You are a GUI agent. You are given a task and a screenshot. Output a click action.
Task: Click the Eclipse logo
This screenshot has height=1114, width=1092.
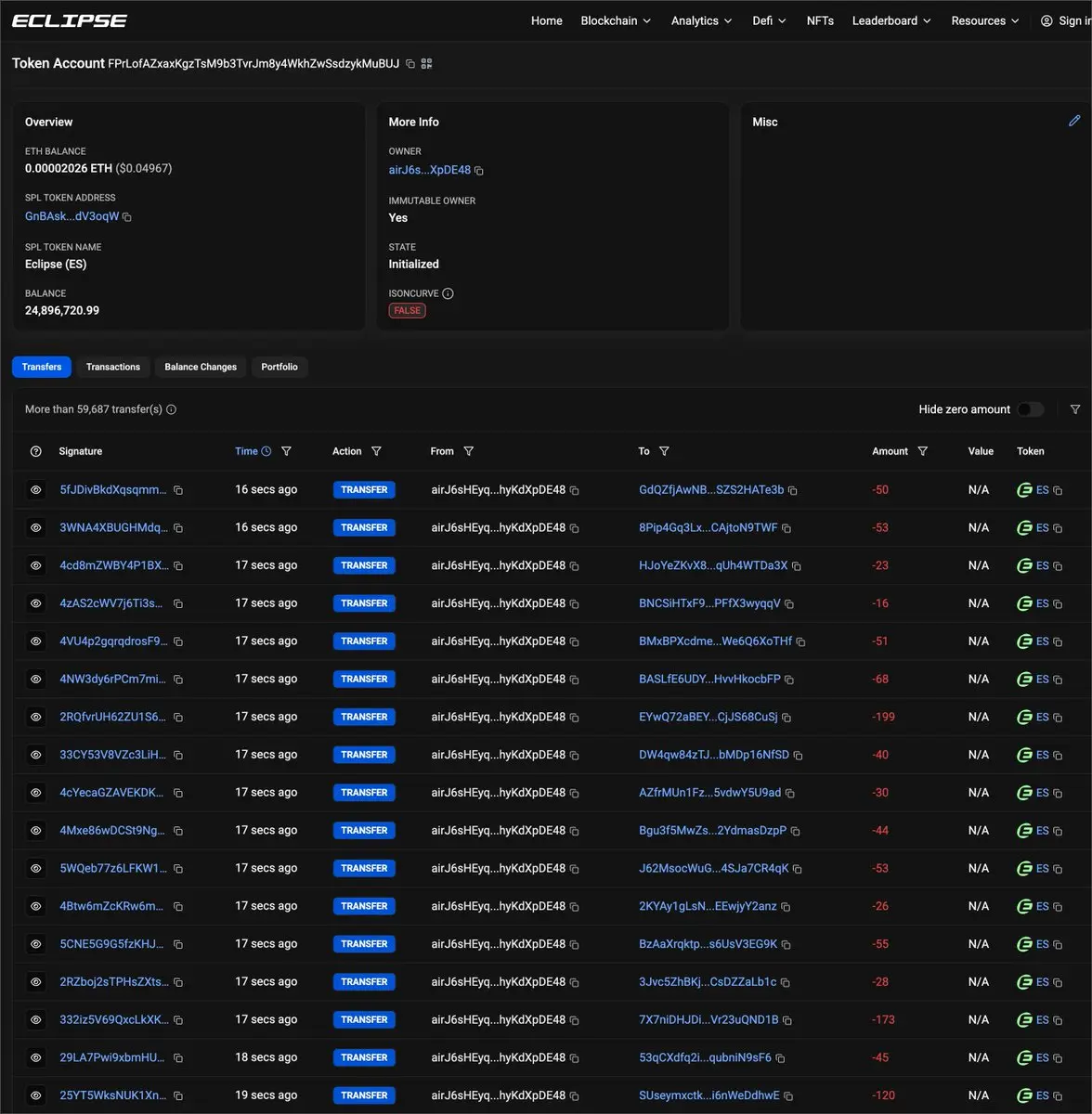70,20
